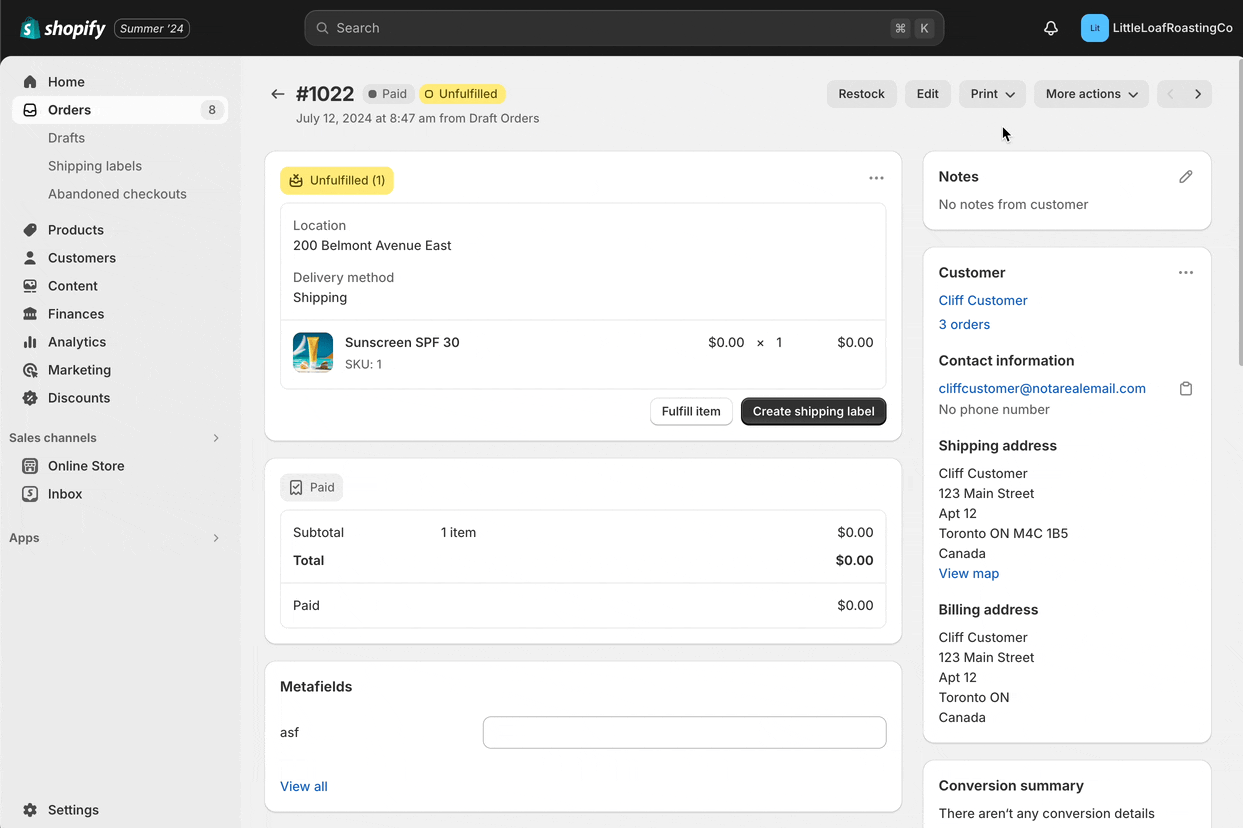
Task: Copy email with clipboard icon
Action: click(1186, 389)
